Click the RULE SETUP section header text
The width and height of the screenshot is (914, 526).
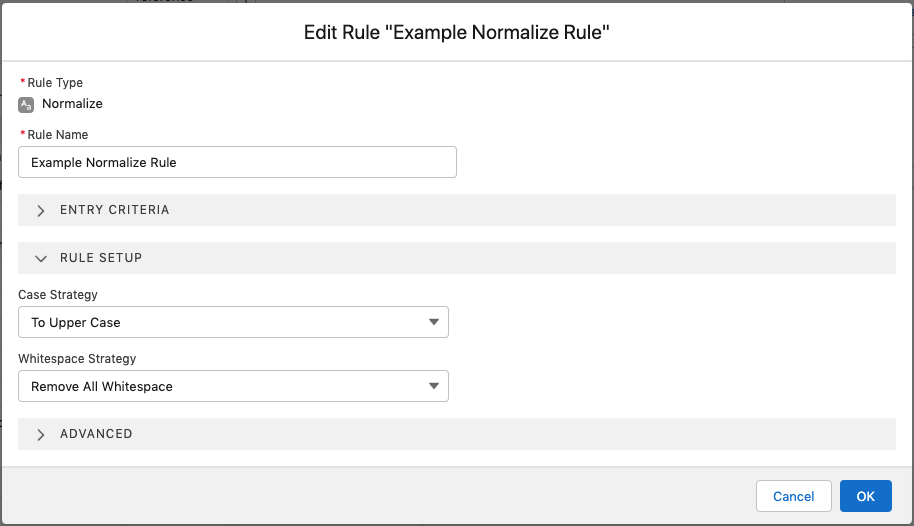(101, 258)
